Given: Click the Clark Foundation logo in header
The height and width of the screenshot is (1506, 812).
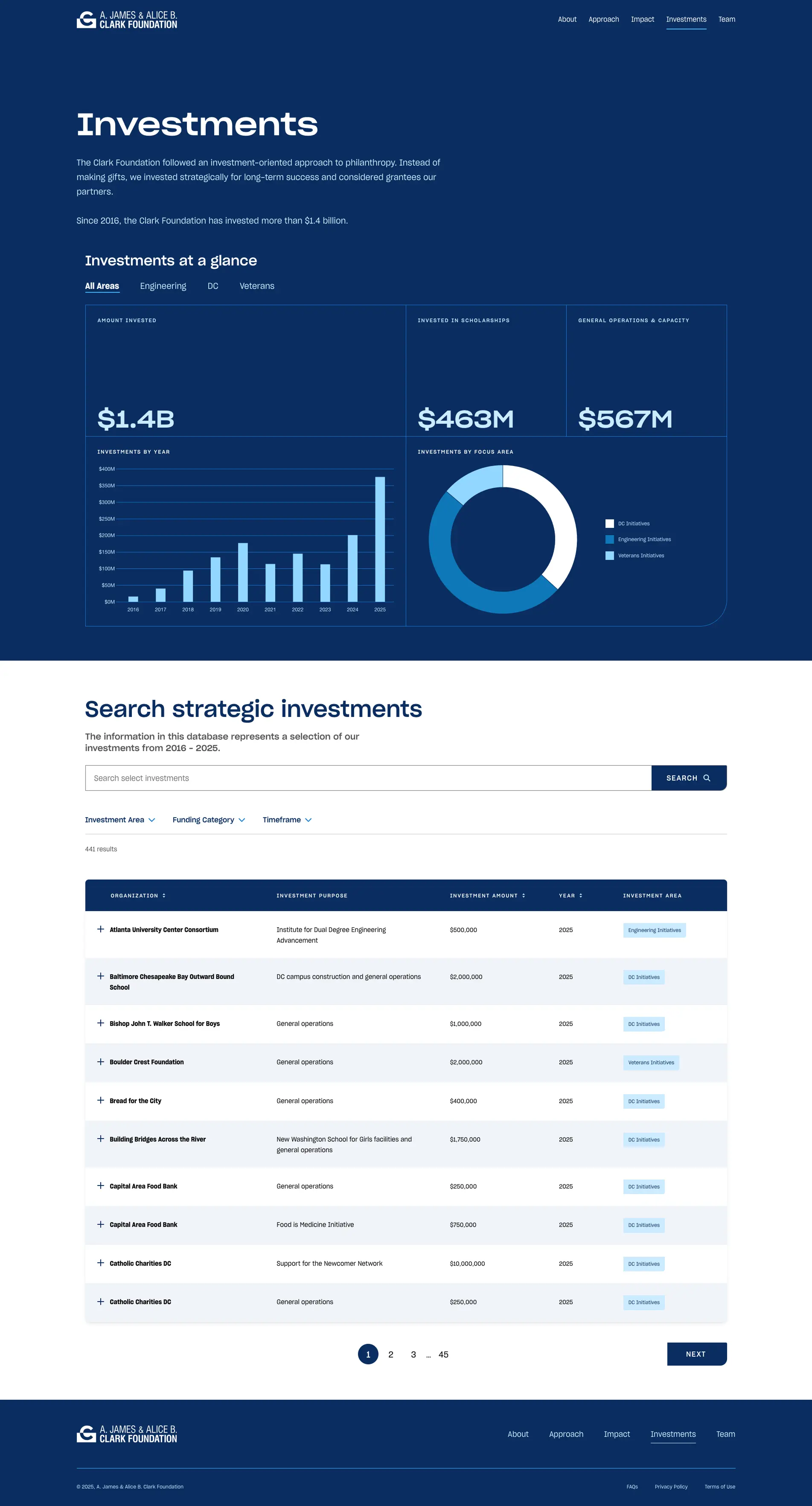Looking at the screenshot, I should (x=128, y=19).
